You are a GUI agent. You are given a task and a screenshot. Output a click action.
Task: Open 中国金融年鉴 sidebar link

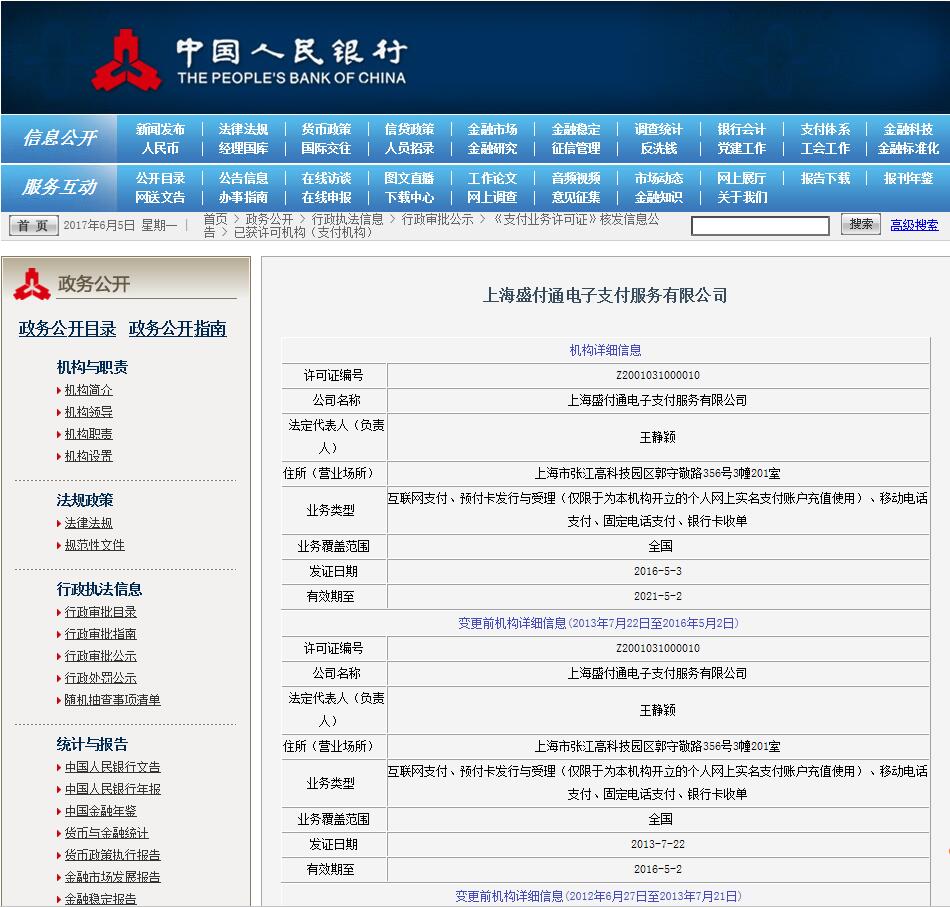click(101, 811)
